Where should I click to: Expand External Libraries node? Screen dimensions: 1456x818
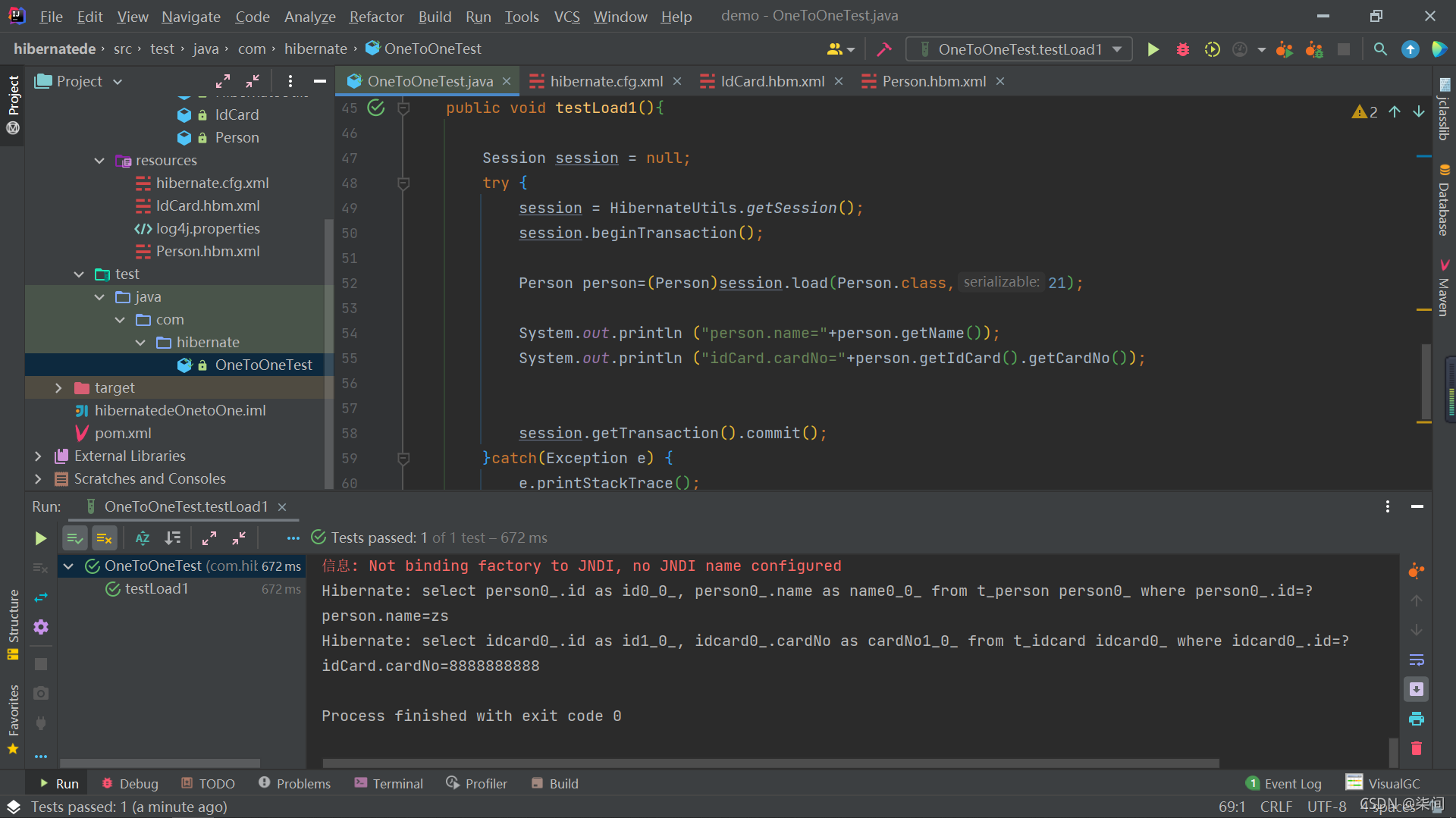pyautogui.click(x=38, y=456)
